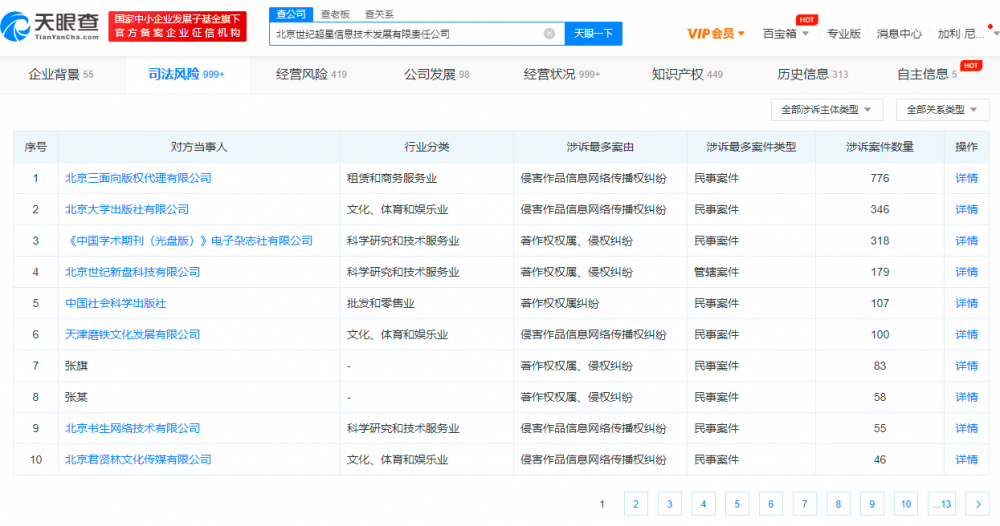Open the 知识产权 section tab
The height and width of the screenshot is (526, 1000).
coord(687,75)
